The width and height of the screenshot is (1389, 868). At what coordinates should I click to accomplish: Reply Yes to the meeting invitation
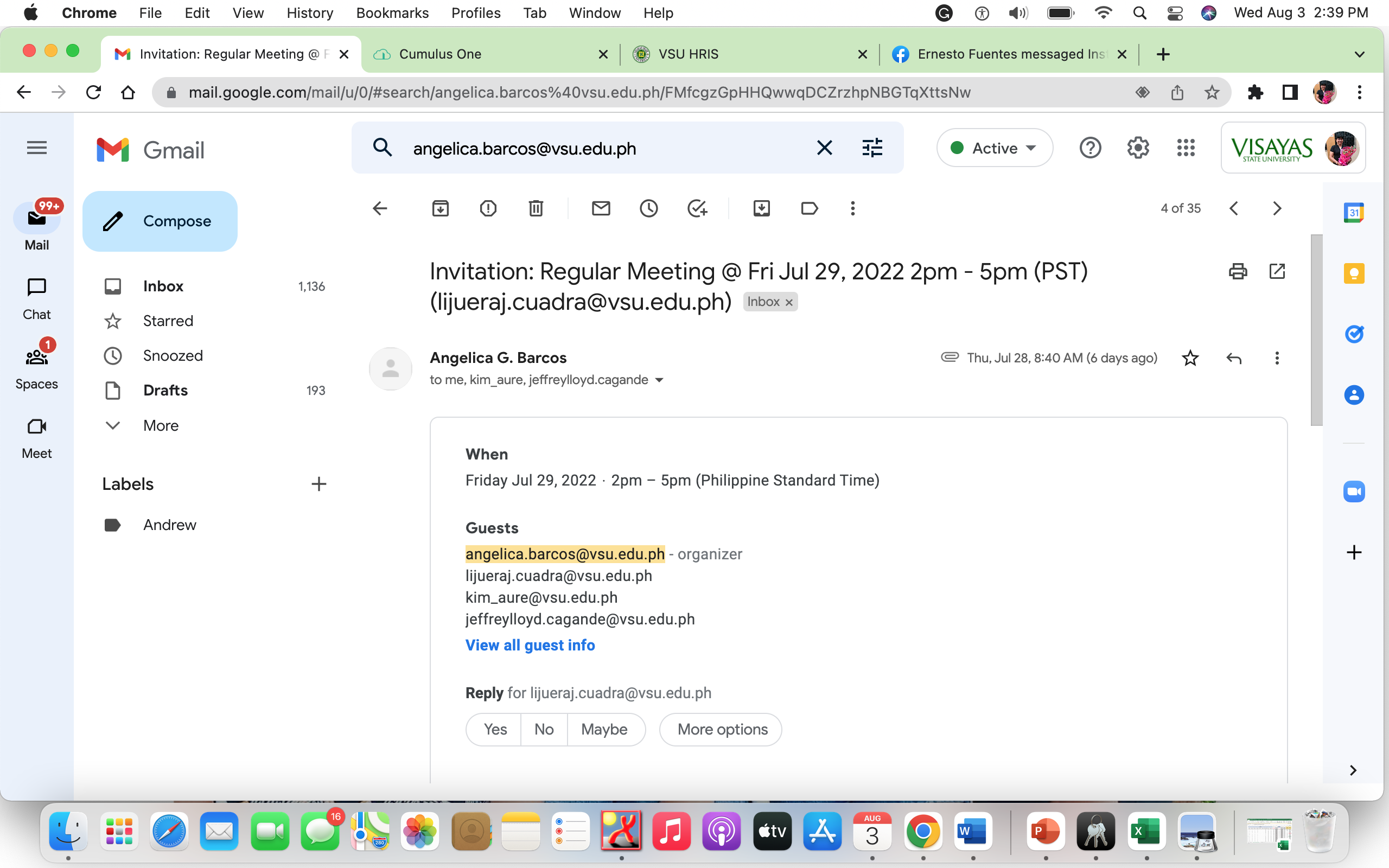(495, 729)
